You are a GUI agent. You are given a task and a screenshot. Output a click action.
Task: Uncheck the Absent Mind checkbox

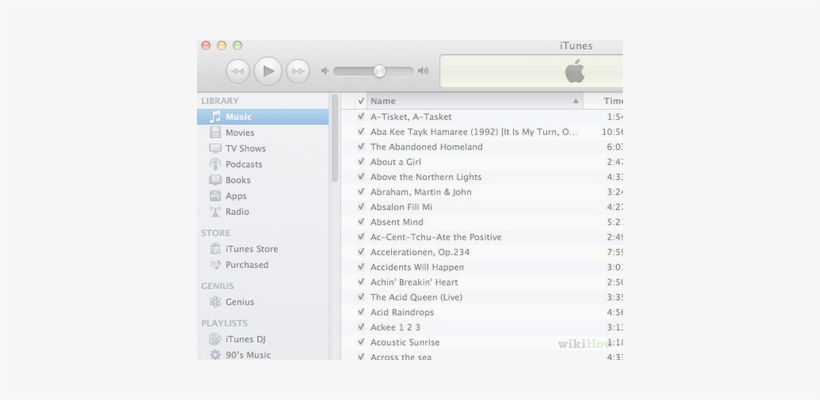tap(361, 222)
